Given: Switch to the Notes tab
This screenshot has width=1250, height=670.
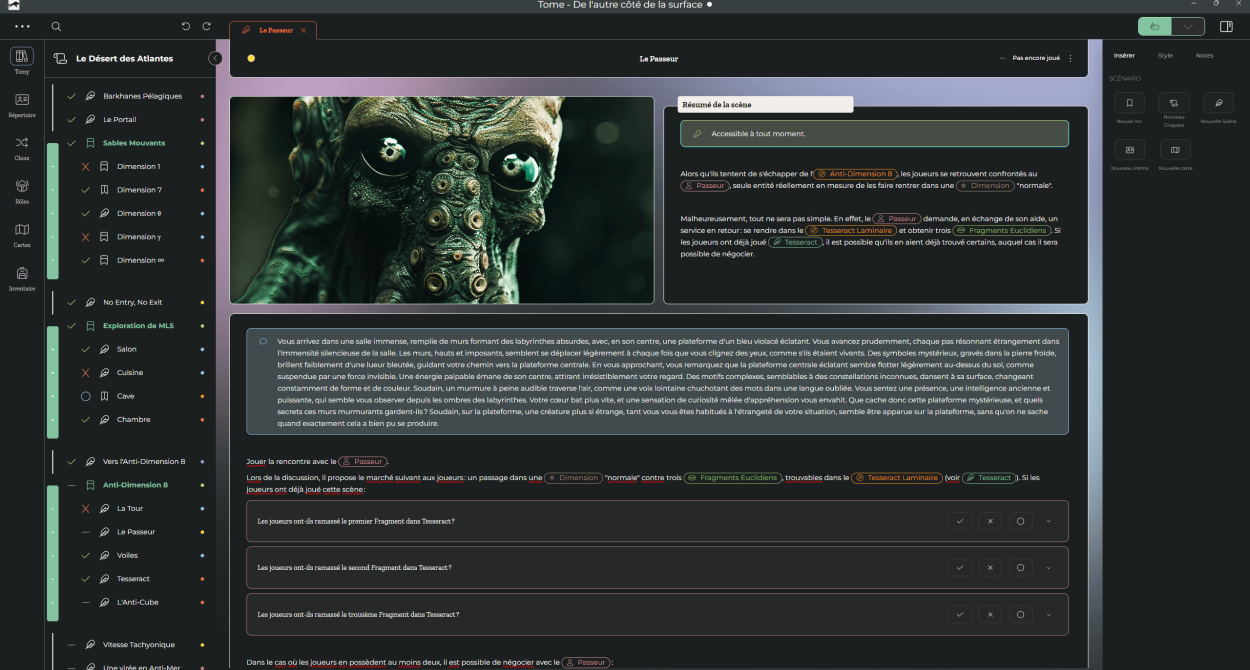Looking at the screenshot, I should click(x=1204, y=56).
